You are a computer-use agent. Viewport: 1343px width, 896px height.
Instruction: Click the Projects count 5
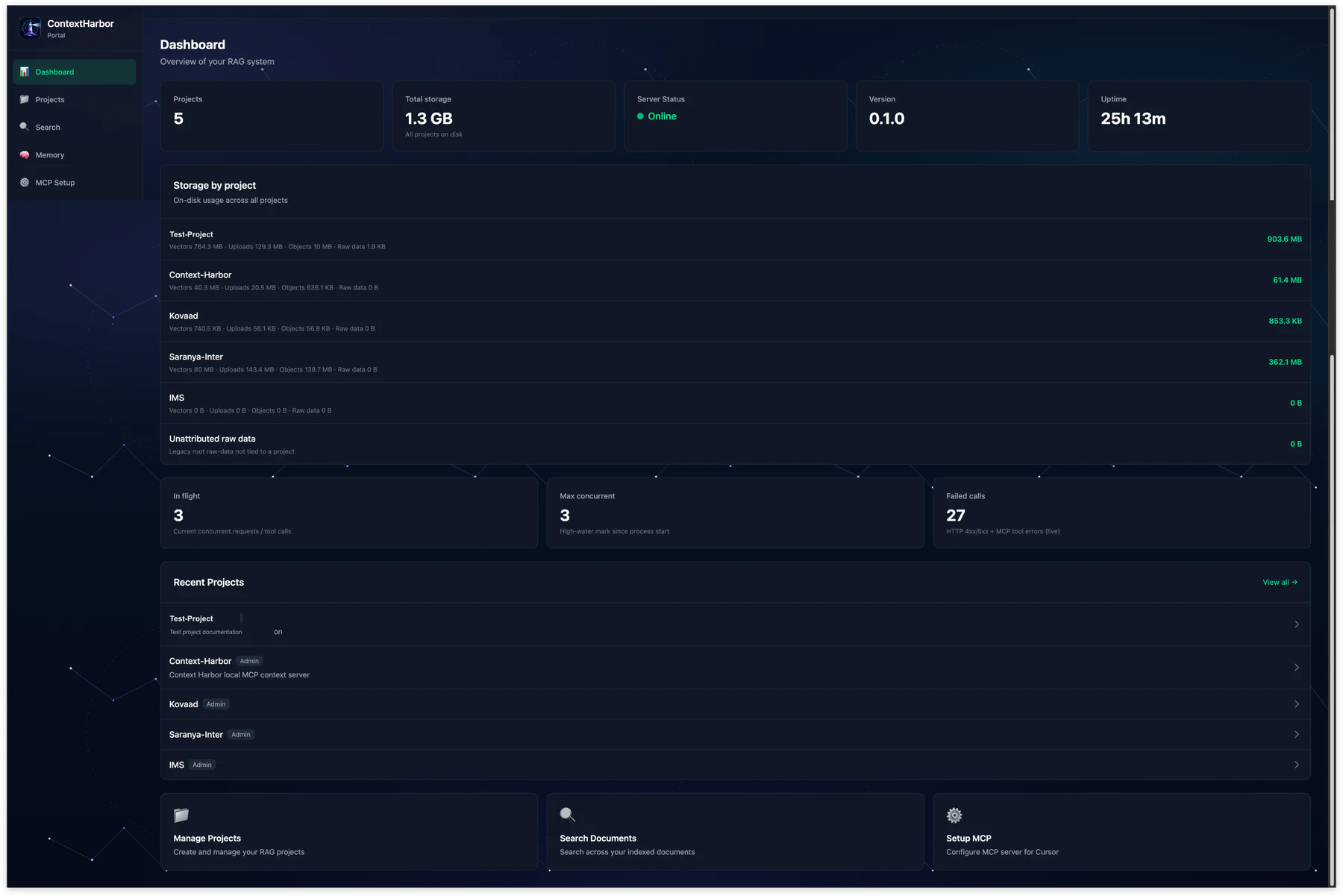click(x=178, y=119)
